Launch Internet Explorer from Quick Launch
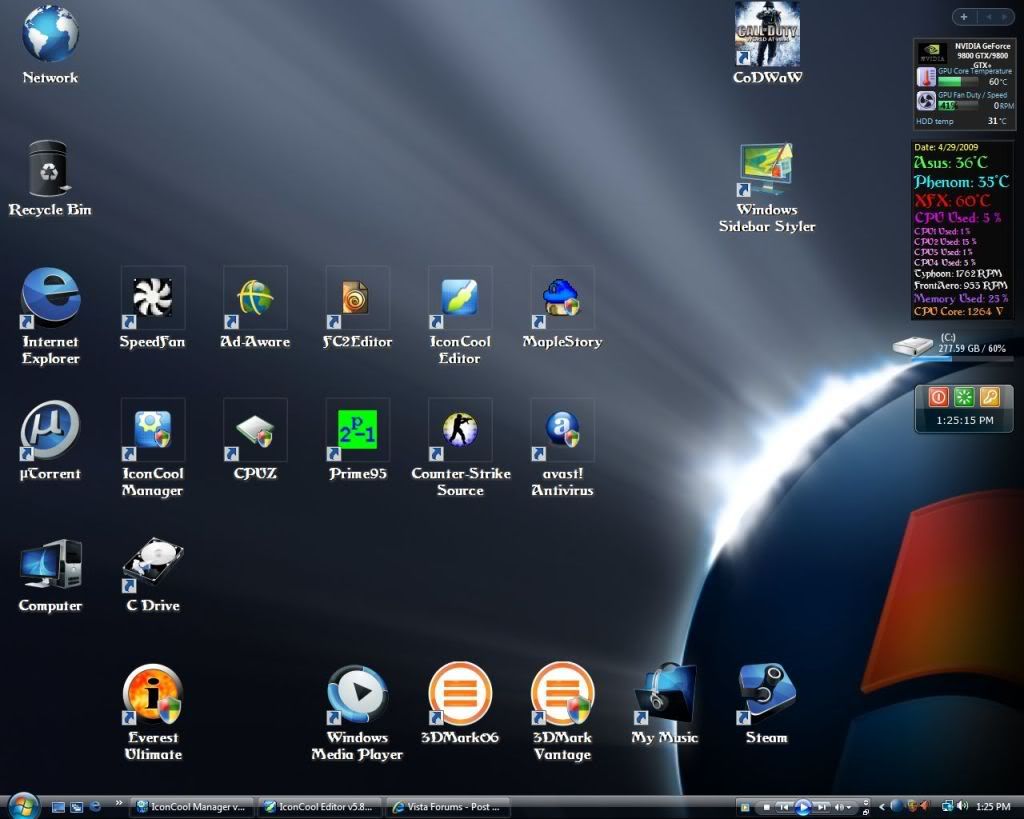This screenshot has height=819, width=1024. click(x=95, y=807)
